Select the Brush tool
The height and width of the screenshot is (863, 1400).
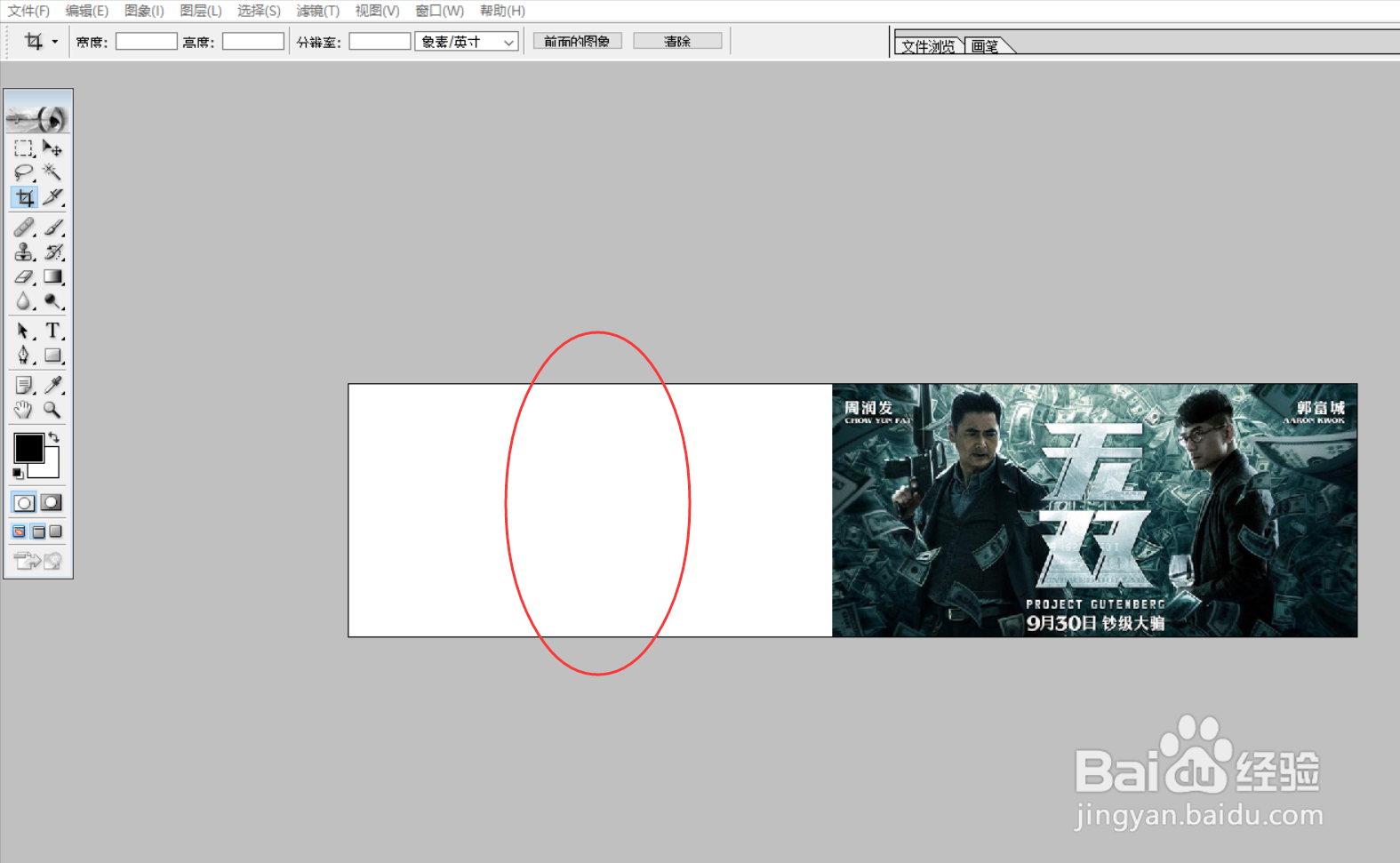point(52,228)
